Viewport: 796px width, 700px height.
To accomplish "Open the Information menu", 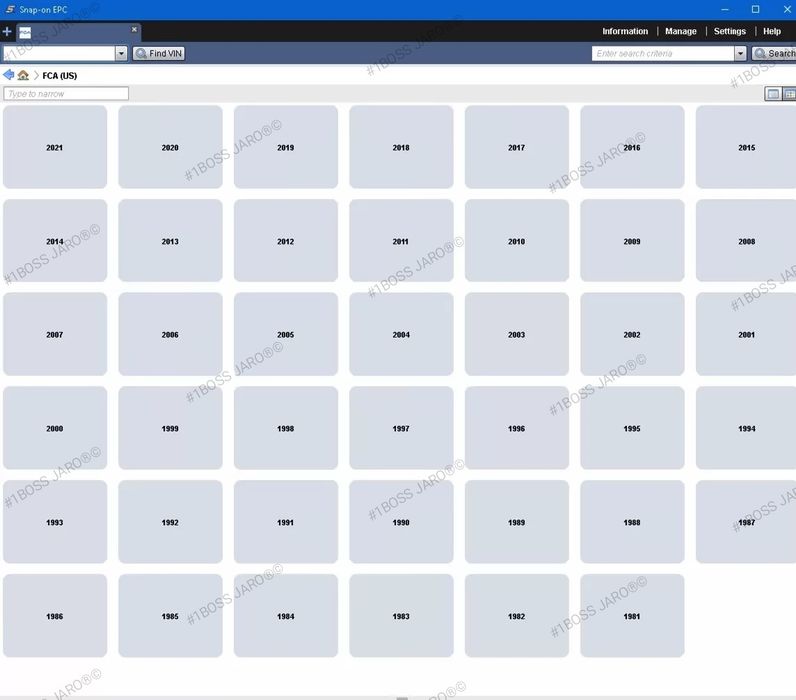I will pyautogui.click(x=625, y=31).
